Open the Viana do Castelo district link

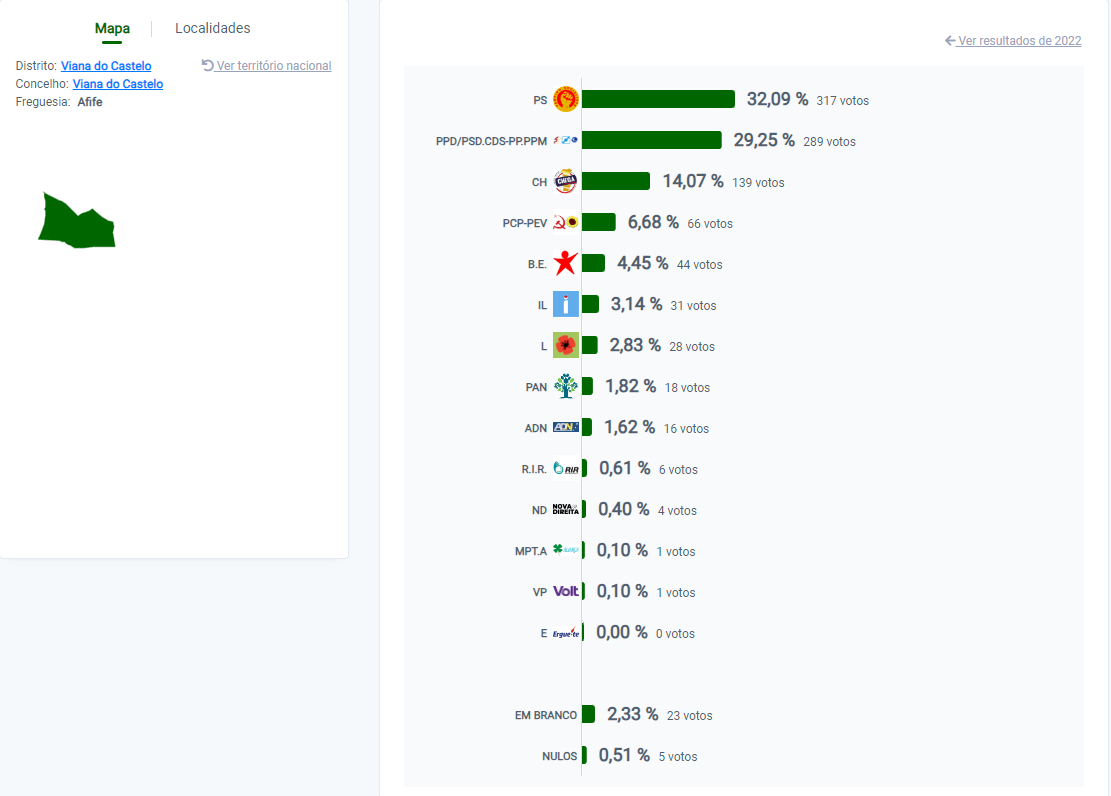tap(106, 66)
